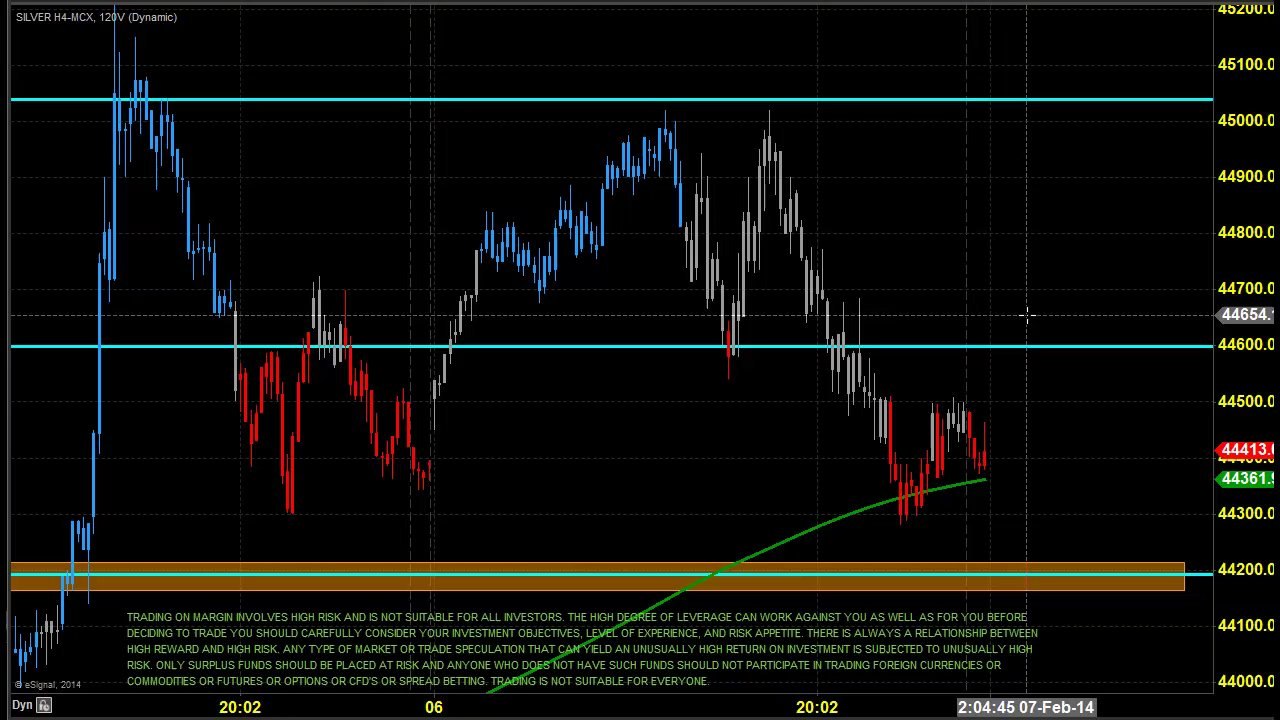Select the SILVER H4-MCX symbol title

click(x=95, y=17)
